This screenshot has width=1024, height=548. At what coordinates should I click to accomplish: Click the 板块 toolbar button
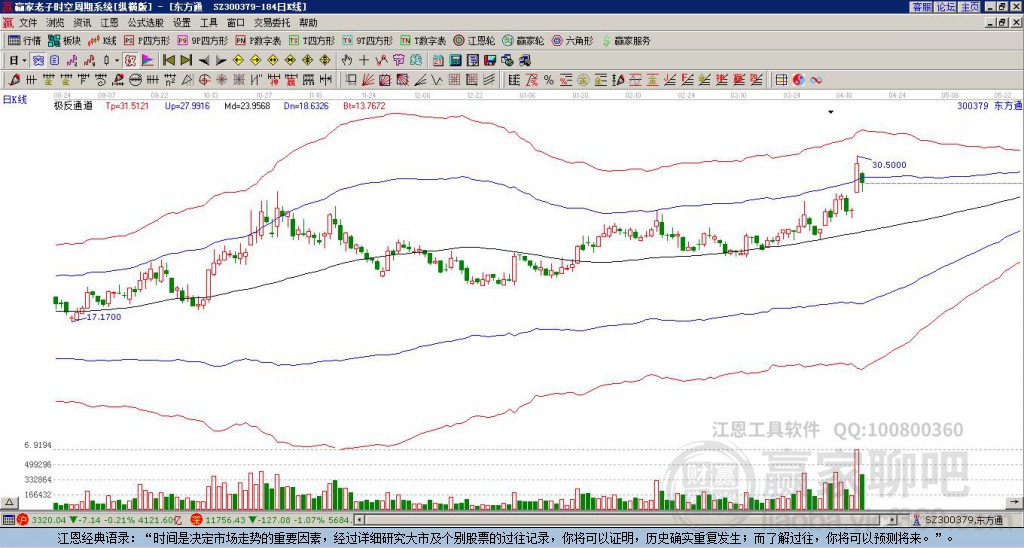(x=65, y=40)
